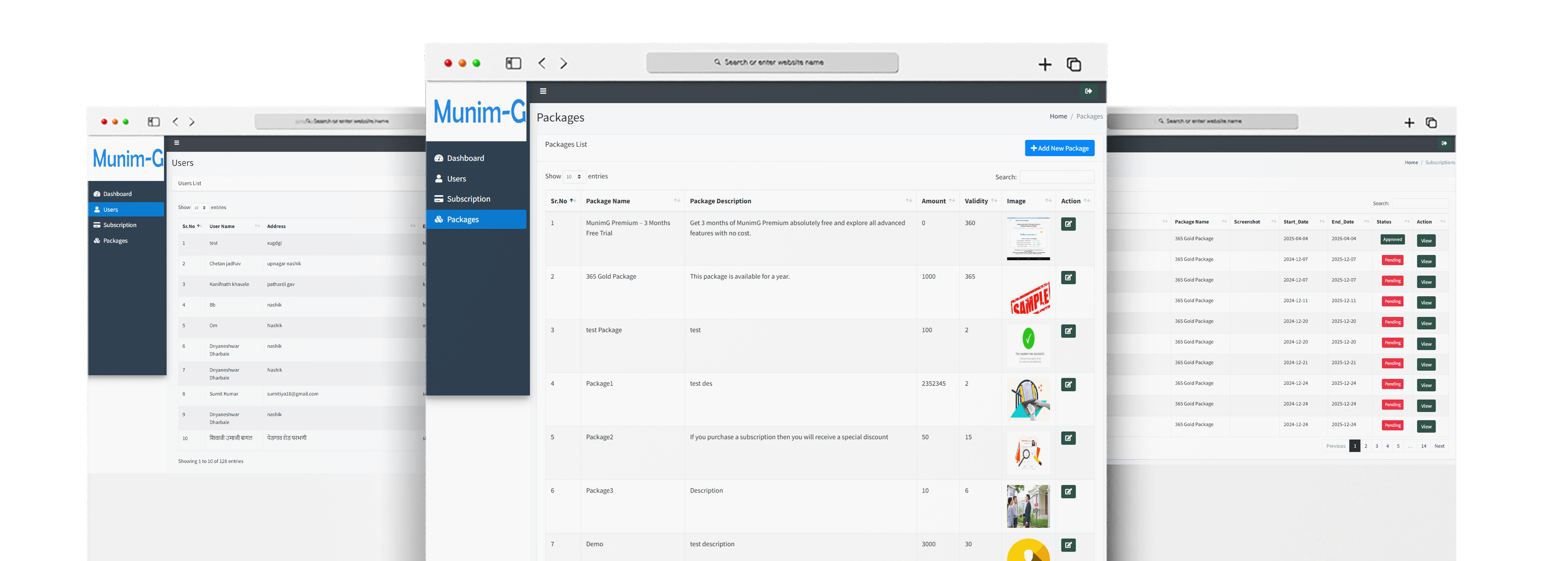Sort packages by Package Description column
This screenshot has width=1568, height=561.
click(800, 202)
